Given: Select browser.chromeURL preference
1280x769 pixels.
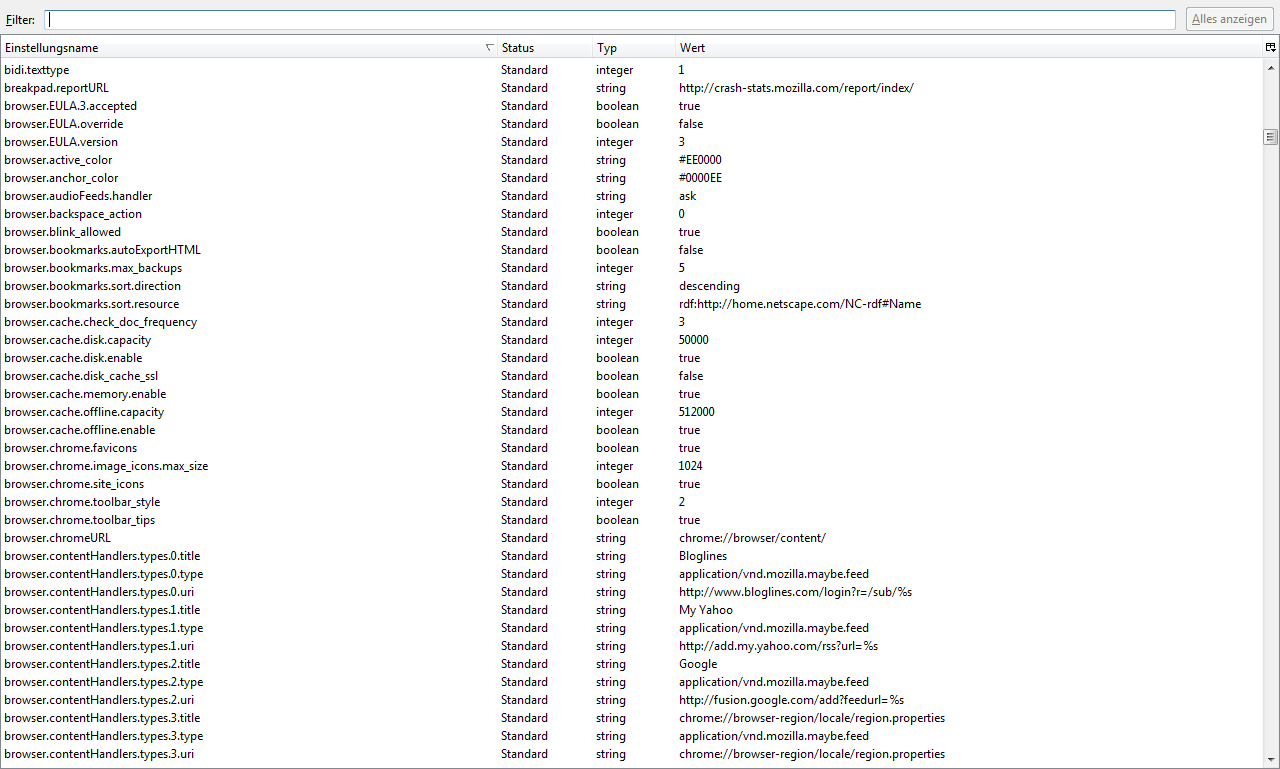Looking at the screenshot, I should [632, 538].
